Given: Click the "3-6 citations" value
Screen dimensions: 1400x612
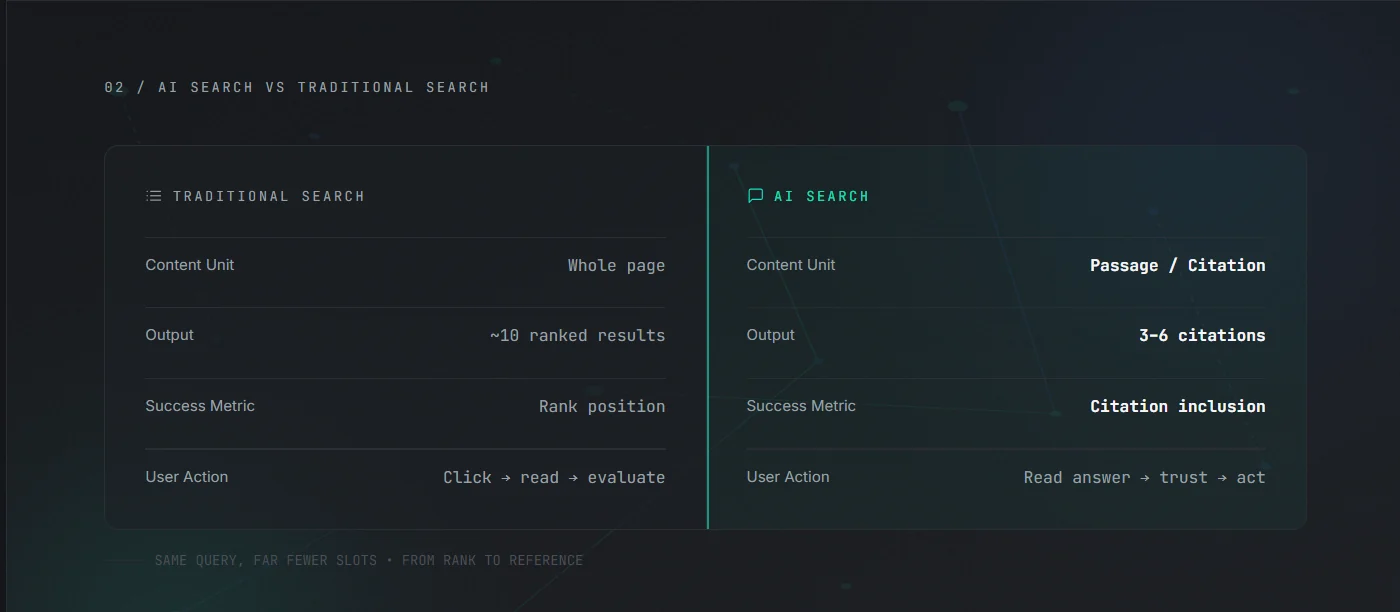Looking at the screenshot, I should tap(1202, 335).
